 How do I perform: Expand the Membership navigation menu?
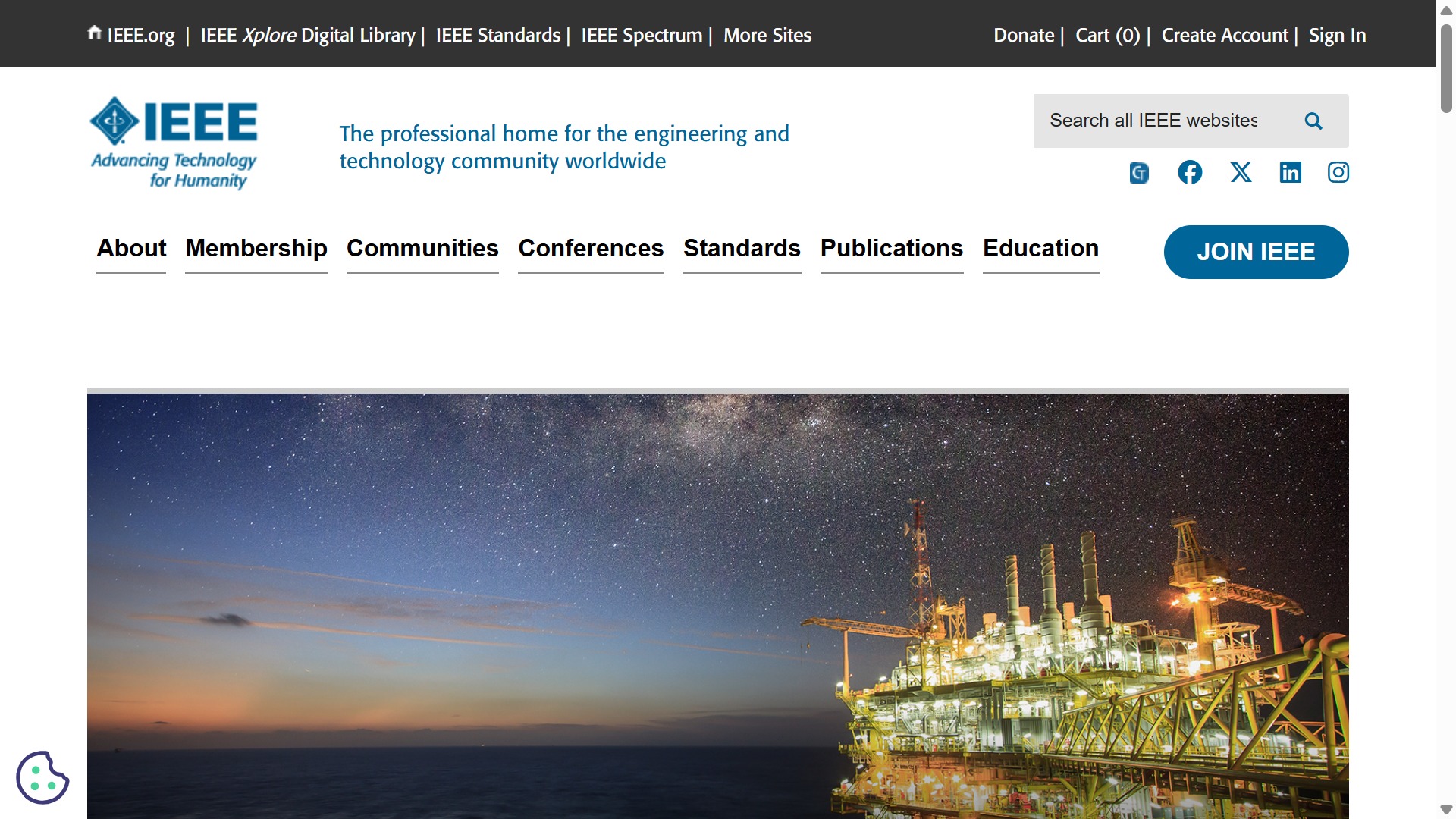click(x=256, y=249)
